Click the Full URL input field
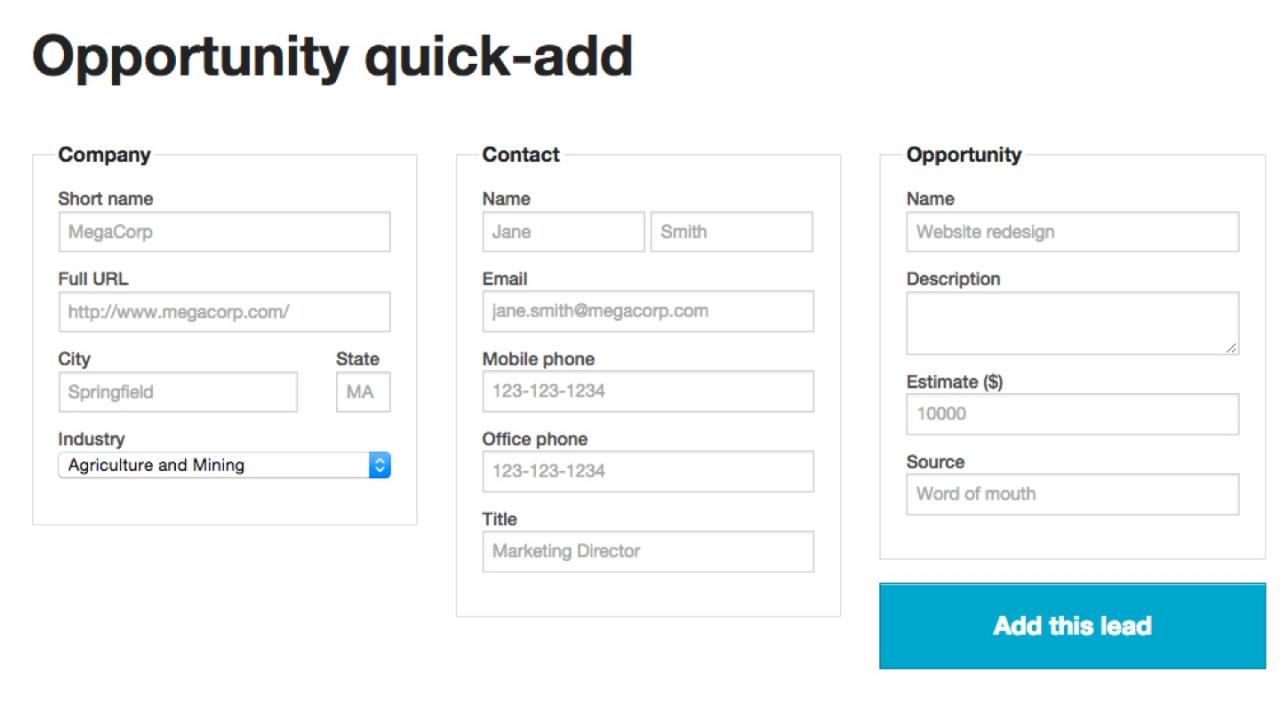1280x720 pixels. (224, 312)
